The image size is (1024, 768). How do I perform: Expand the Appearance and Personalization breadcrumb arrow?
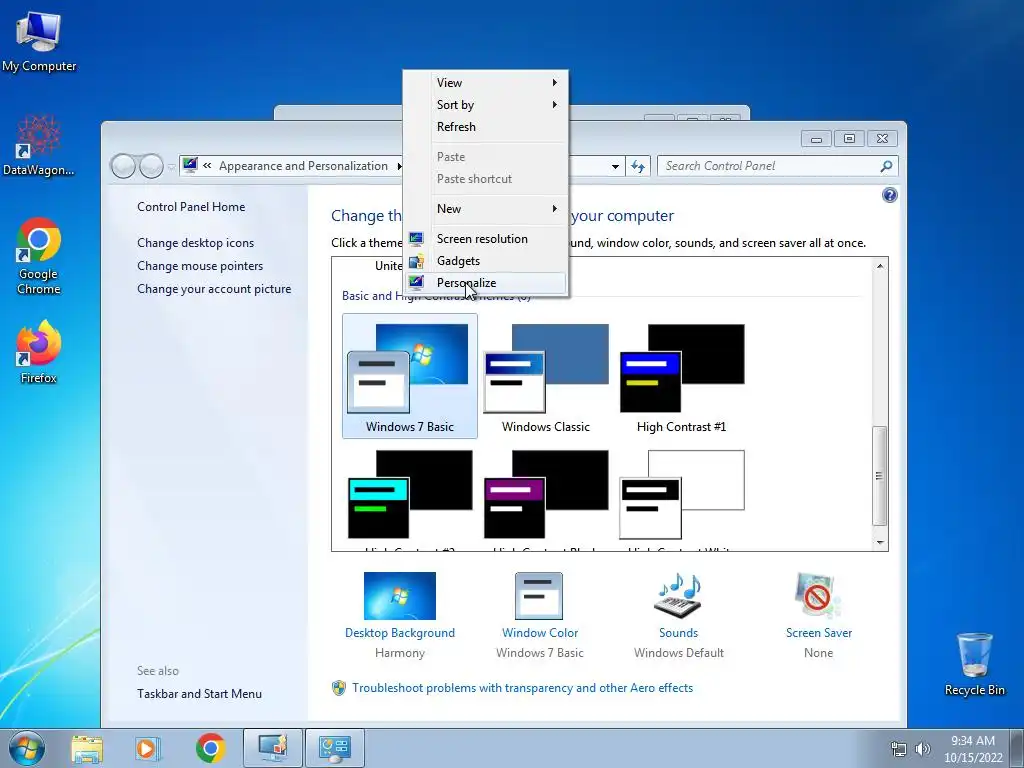[x=400, y=167]
